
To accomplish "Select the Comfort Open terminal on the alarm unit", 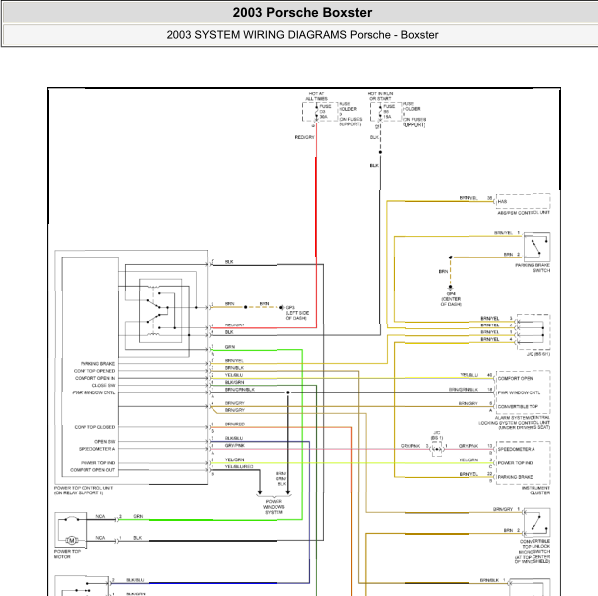I will [515, 379].
